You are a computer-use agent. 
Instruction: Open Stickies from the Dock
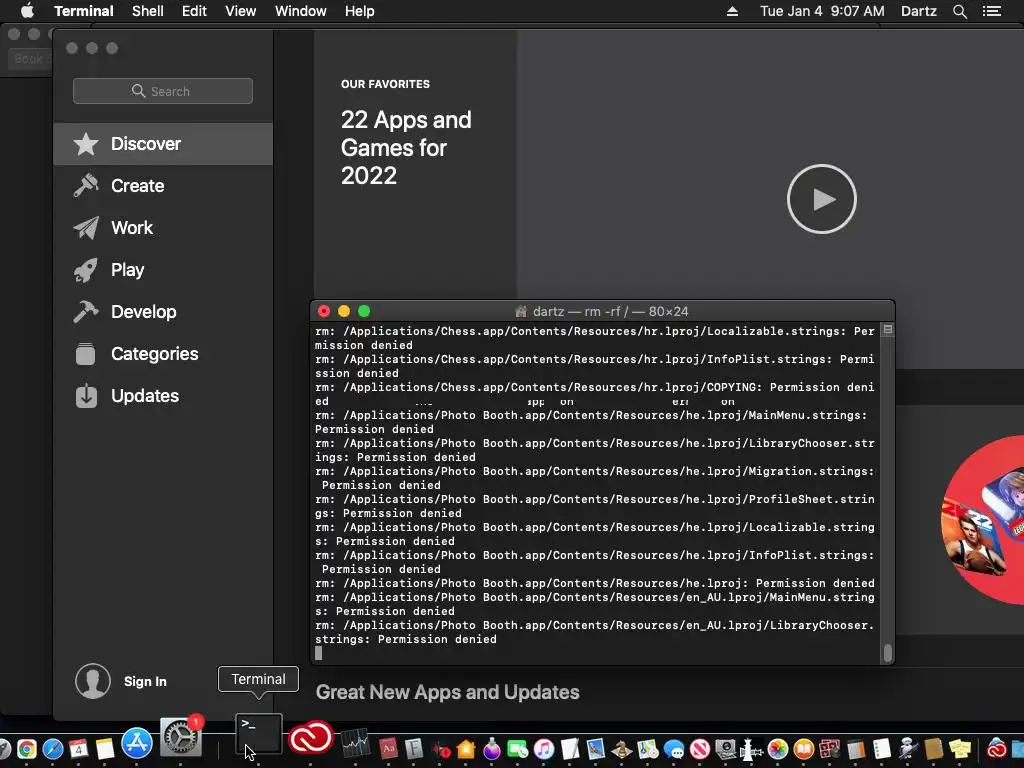tap(960, 749)
